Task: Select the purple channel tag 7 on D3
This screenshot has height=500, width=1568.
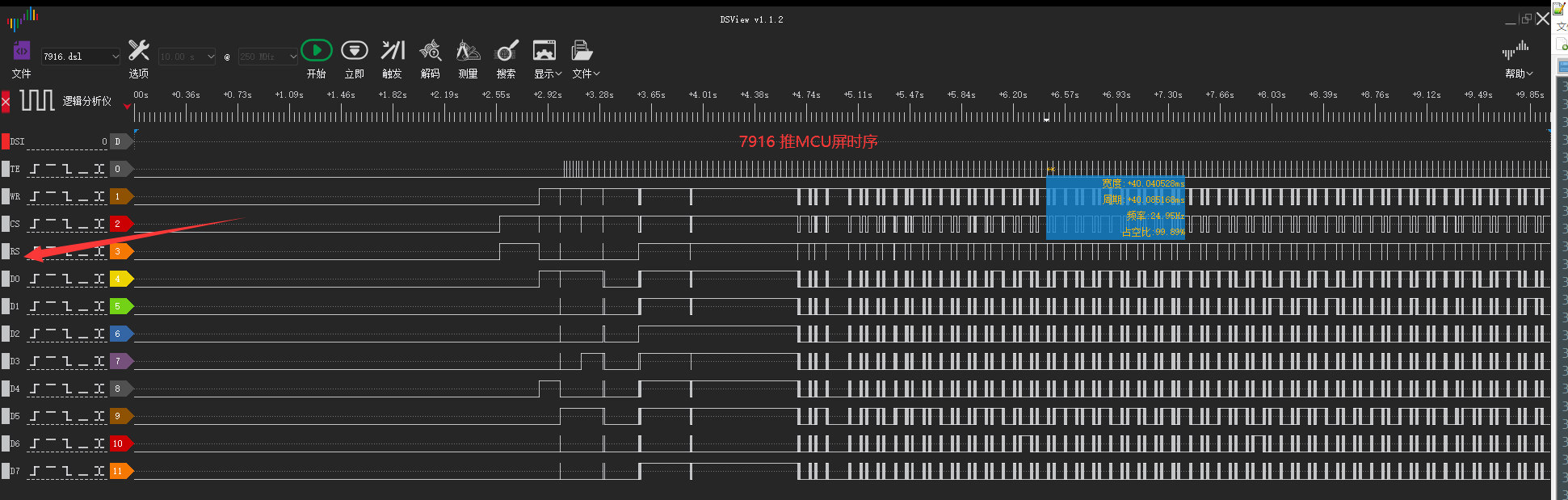Action: [121, 361]
